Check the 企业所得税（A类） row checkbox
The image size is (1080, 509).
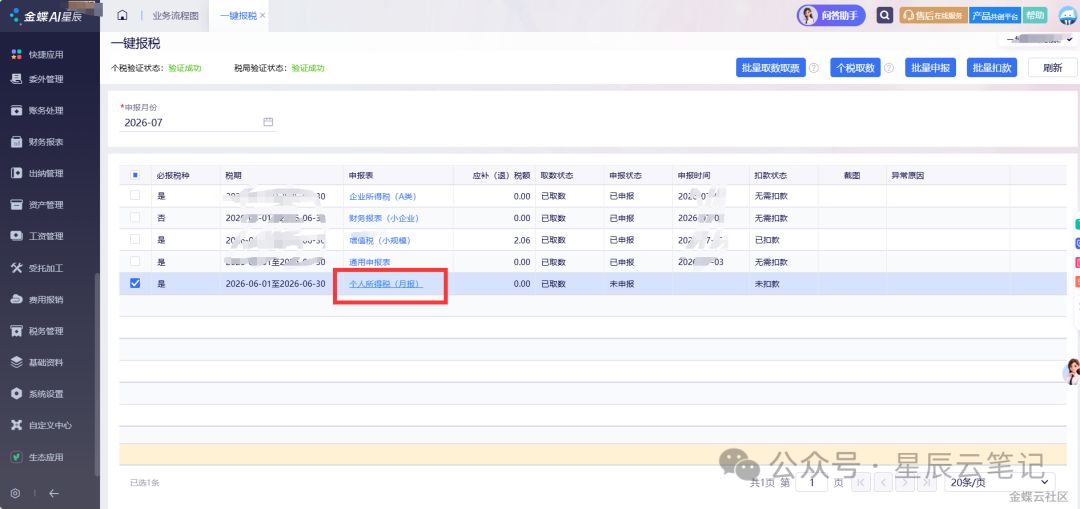135,196
